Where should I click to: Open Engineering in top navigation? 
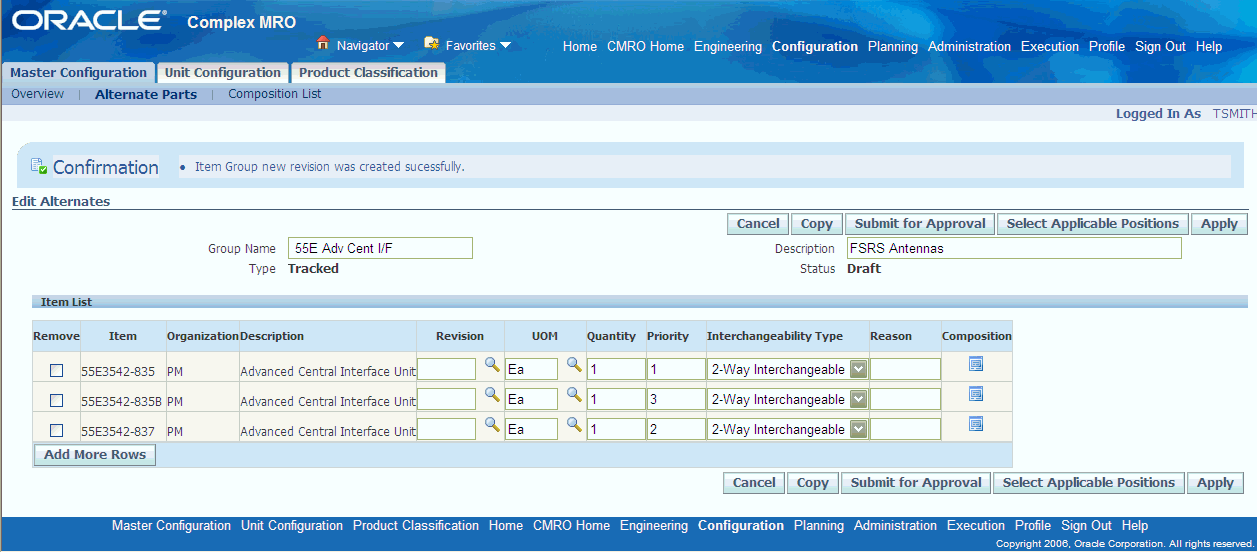click(728, 47)
